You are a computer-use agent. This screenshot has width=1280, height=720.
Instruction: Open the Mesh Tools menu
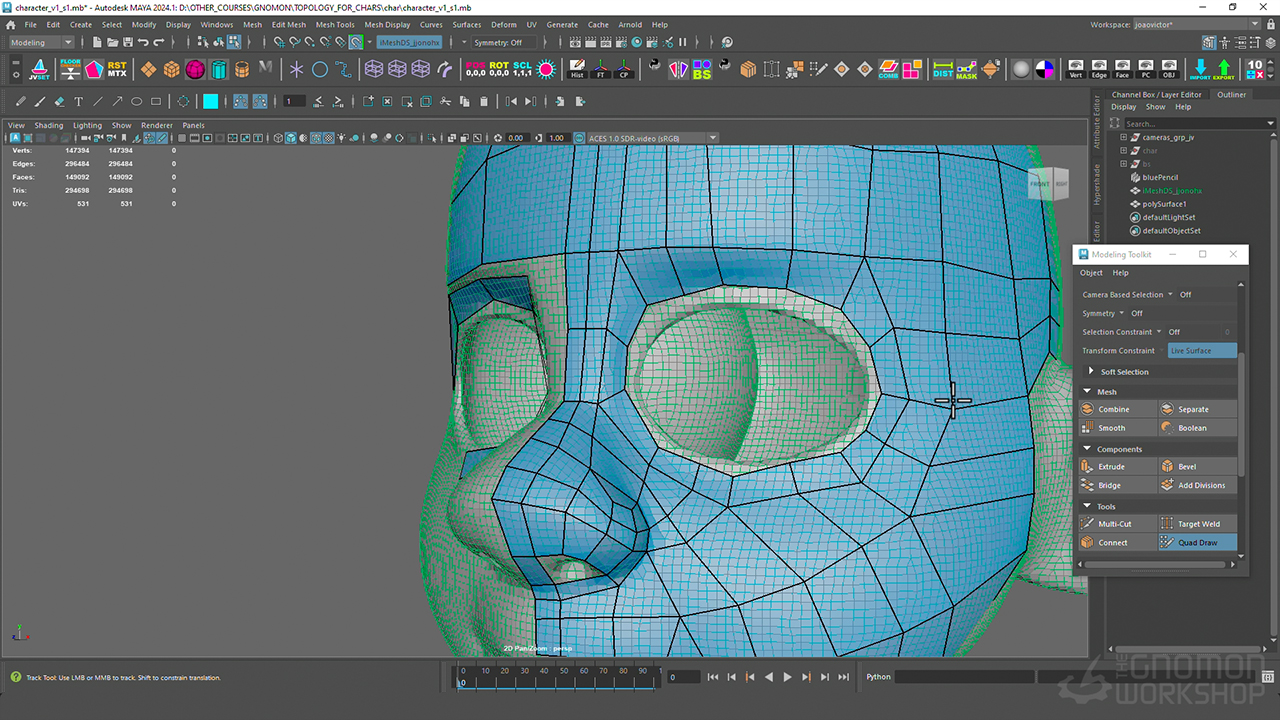[334, 25]
